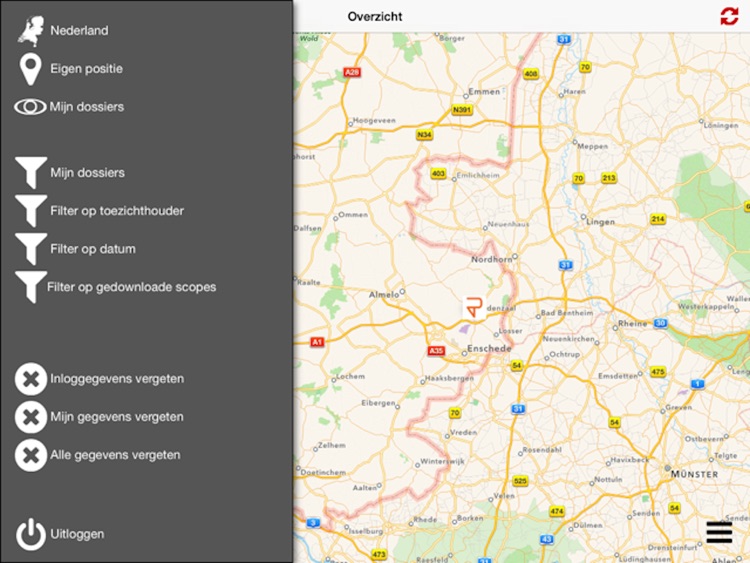Click X icon for Inloggegevens vergeten
The height and width of the screenshot is (563, 750).
pos(31,379)
